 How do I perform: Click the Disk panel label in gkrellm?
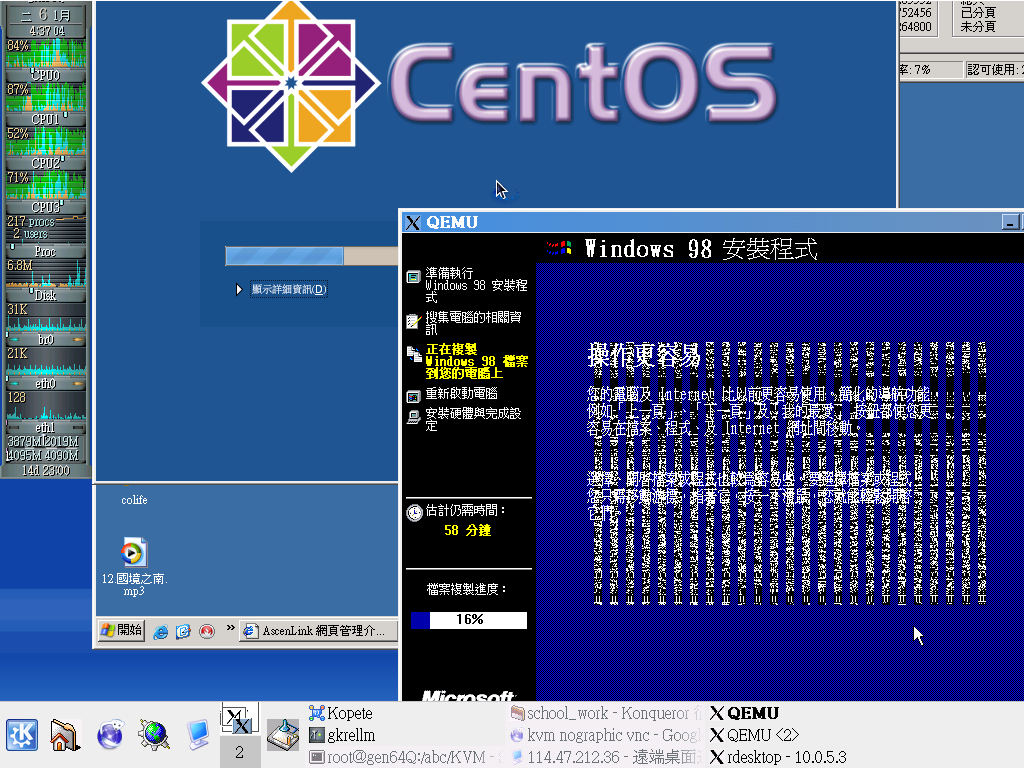pyautogui.click(x=45, y=295)
